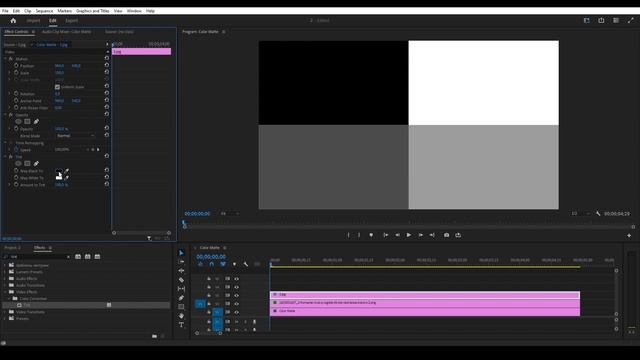Add marker using timeline marker icon
The width and height of the screenshot is (640, 360).
(234, 264)
